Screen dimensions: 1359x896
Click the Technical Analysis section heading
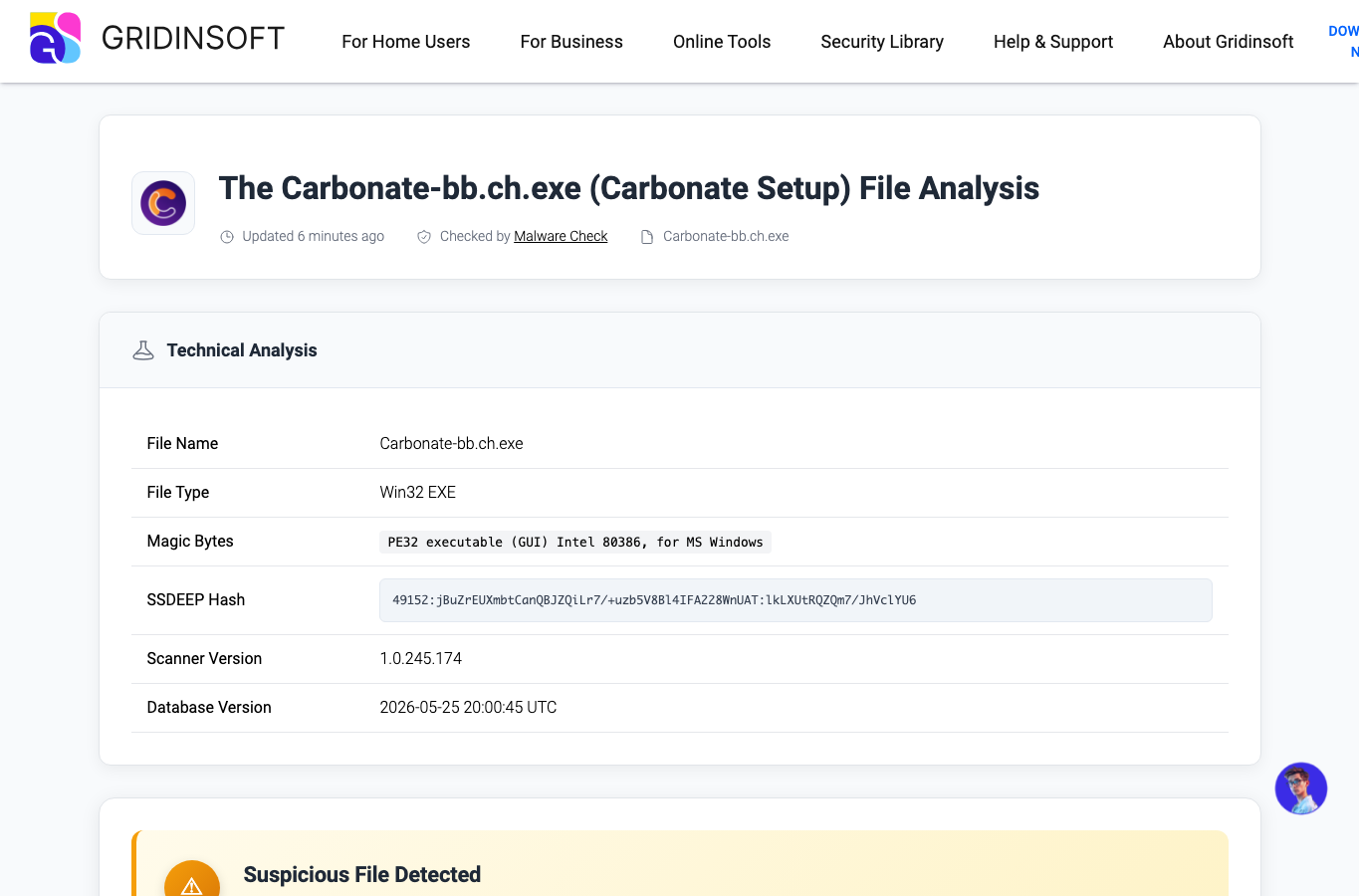pos(242,350)
